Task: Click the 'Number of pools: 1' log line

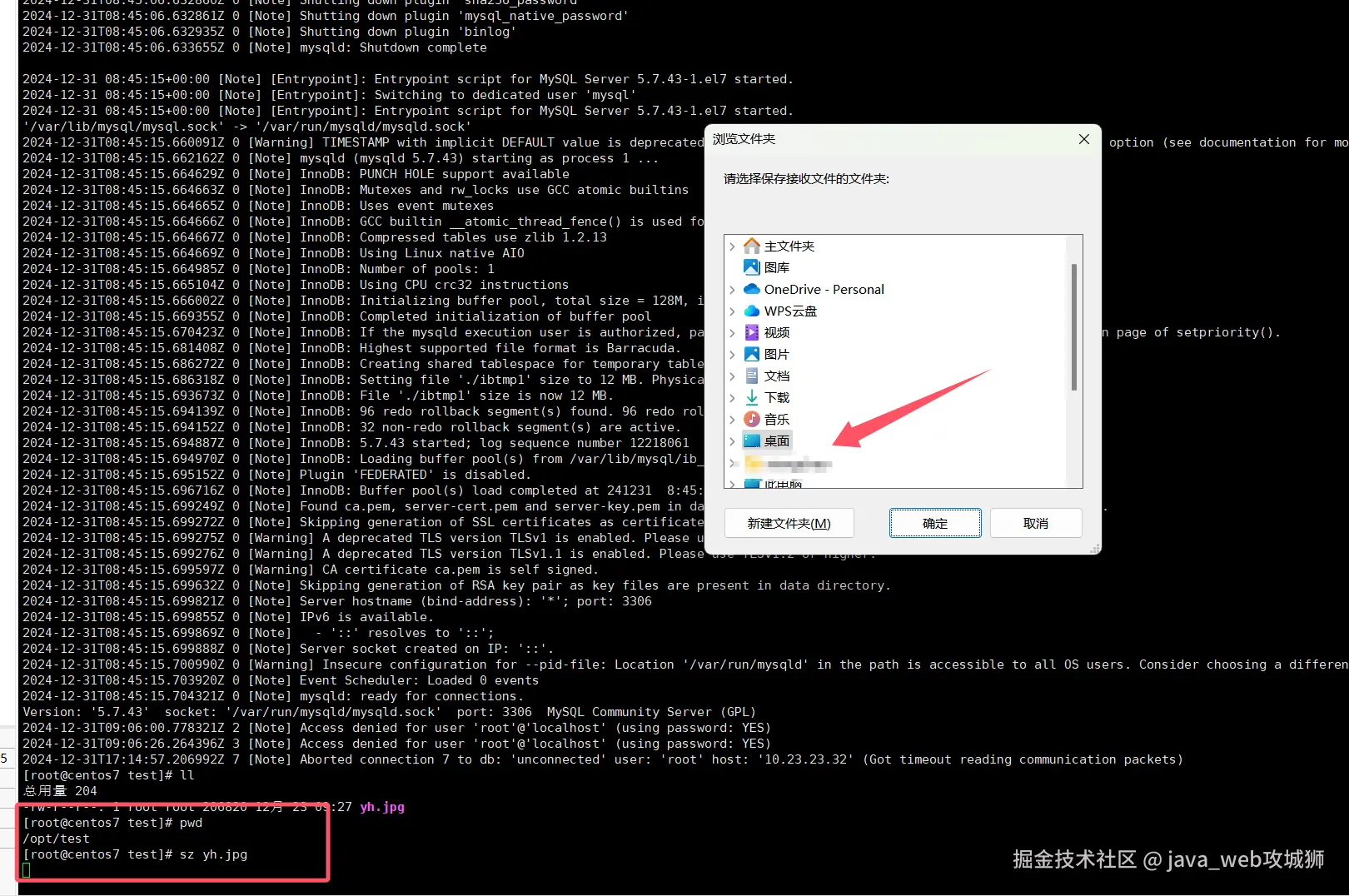Action: click(259, 269)
